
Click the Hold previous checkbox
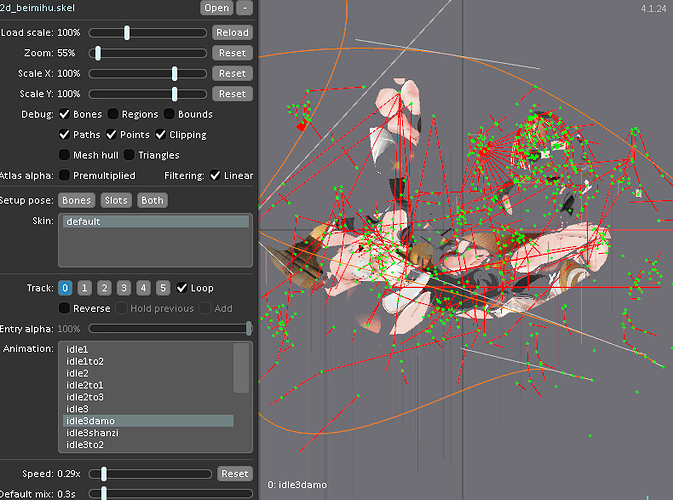click(121, 309)
